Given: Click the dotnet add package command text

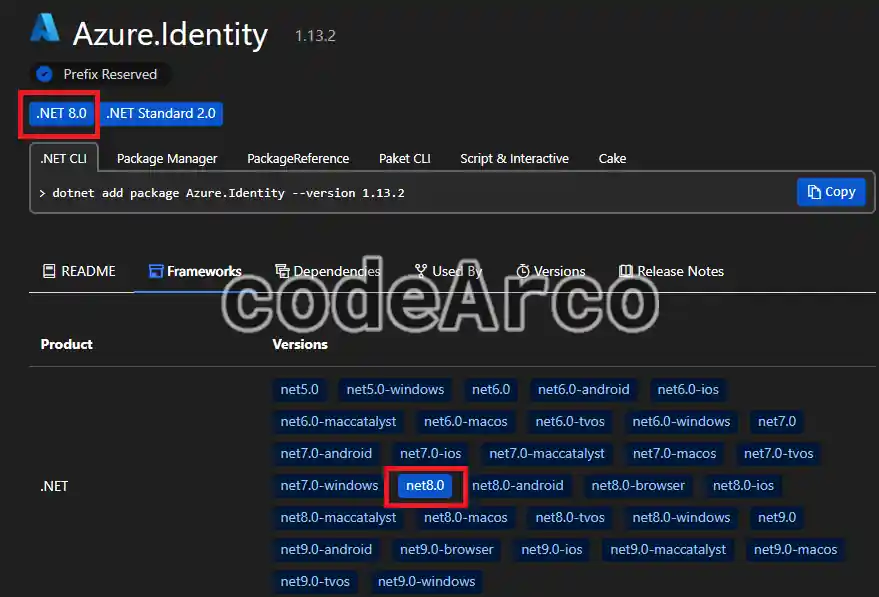Looking at the screenshot, I should point(228,193).
